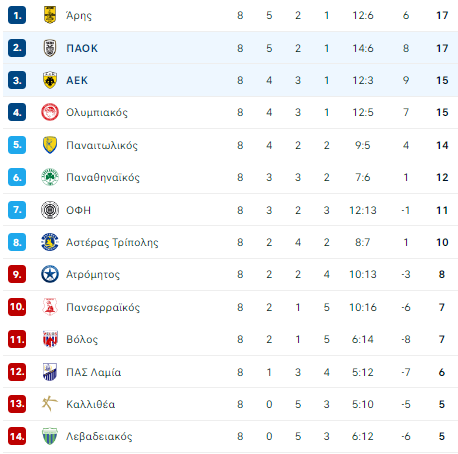Select the Λεβαδειακός green striped shield
The image size is (458, 454).
click(x=50, y=436)
